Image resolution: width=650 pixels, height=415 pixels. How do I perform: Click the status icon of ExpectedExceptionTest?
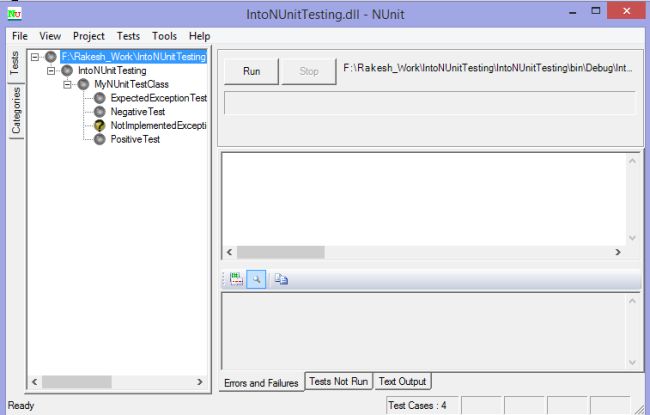pyautogui.click(x=99, y=98)
